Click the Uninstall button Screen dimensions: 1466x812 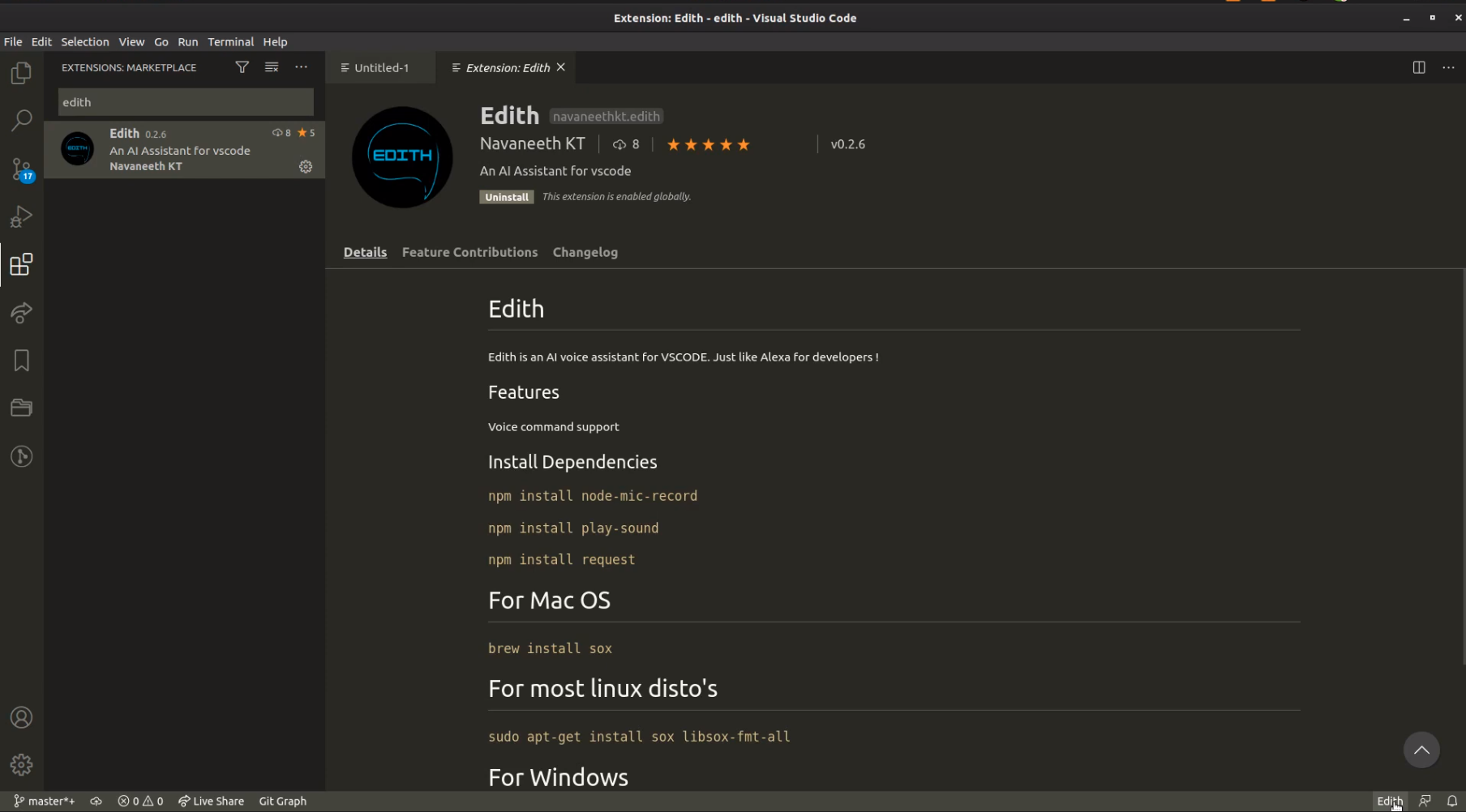[507, 197]
